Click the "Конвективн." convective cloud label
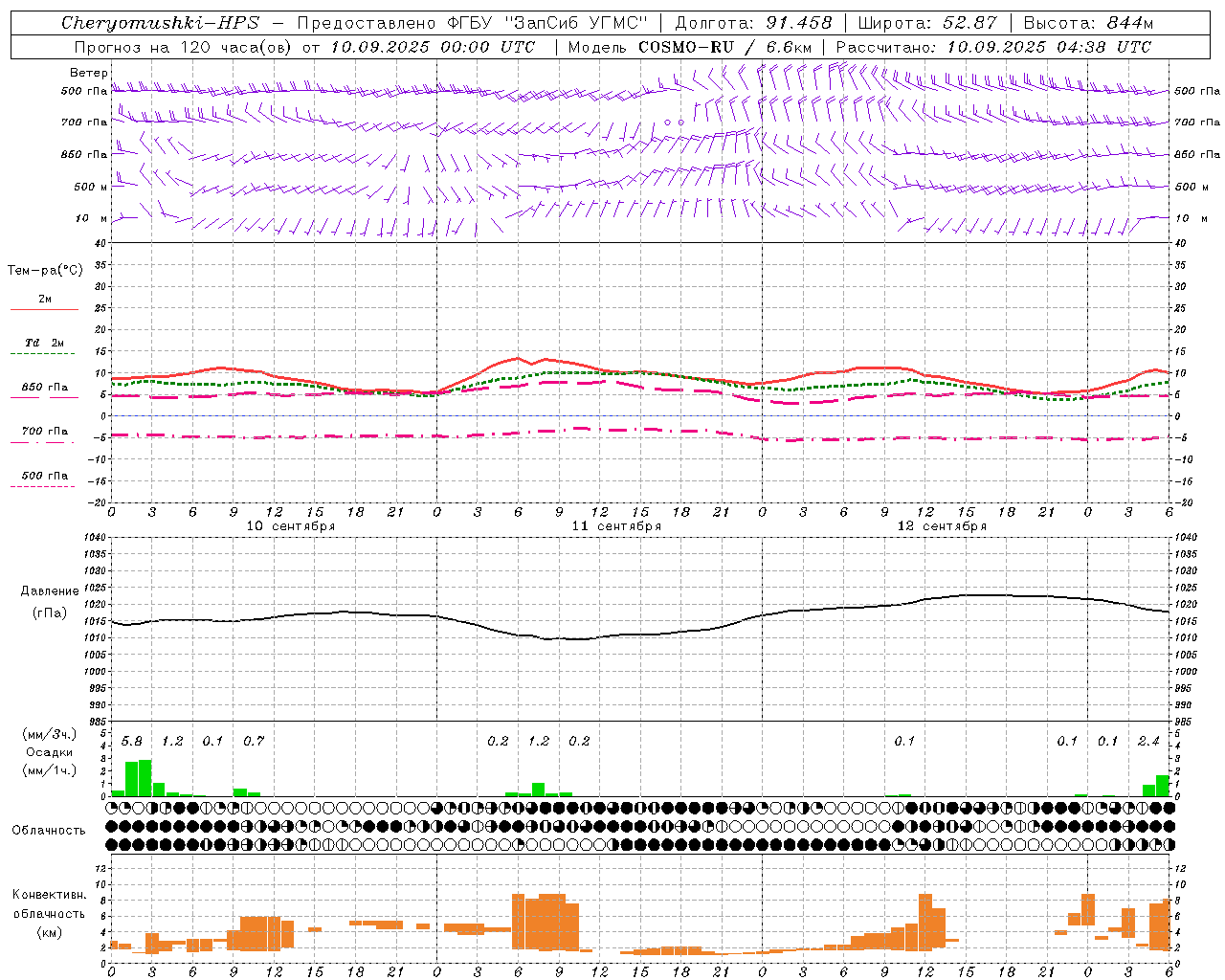1225x980 pixels. [50, 895]
